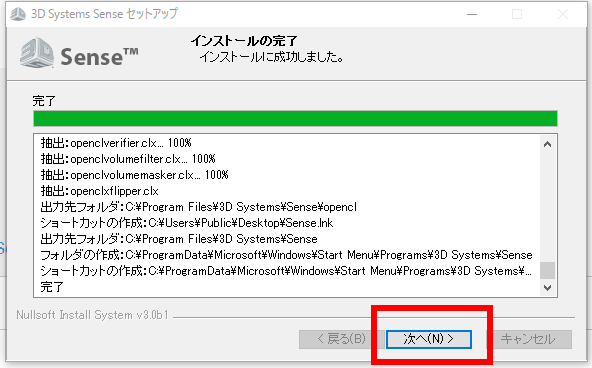Image resolution: width=592 pixels, height=368 pixels.
Task: Select the Desktop\Sense.lnk shortcut log line
Action: click(x=187, y=223)
